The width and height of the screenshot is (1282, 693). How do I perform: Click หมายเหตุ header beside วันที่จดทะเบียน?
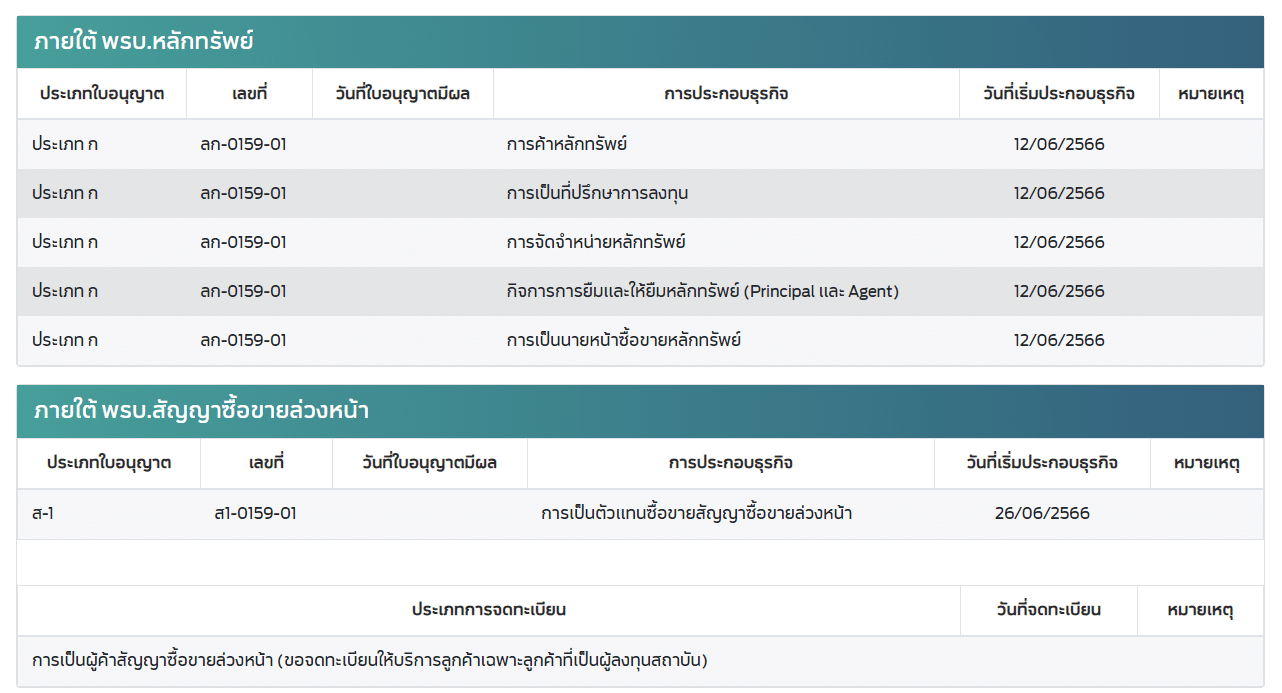[1200, 610]
